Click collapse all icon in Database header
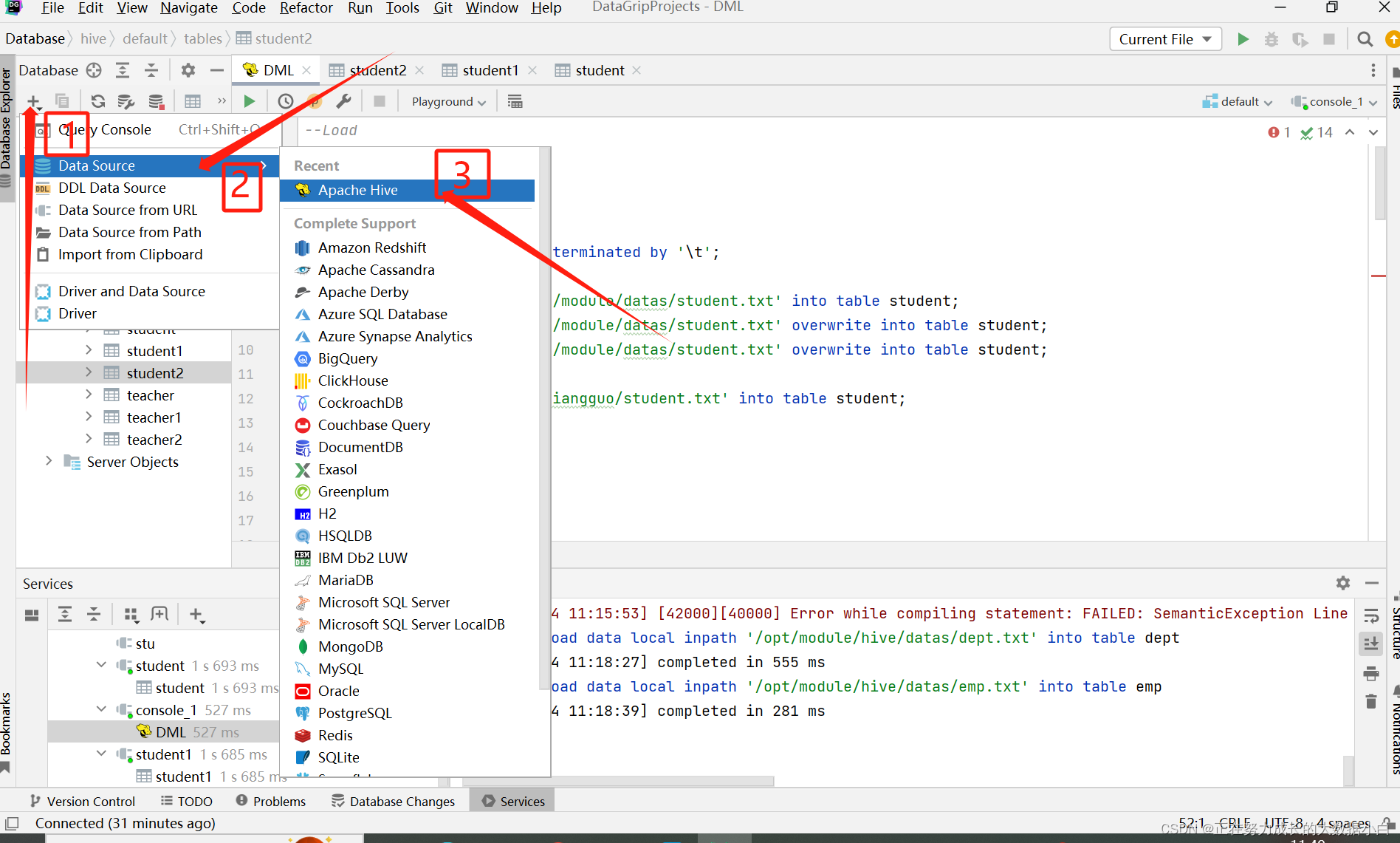The width and height of the screenshot is (1400, 843). pyautogui.click(x=151, y=70)
